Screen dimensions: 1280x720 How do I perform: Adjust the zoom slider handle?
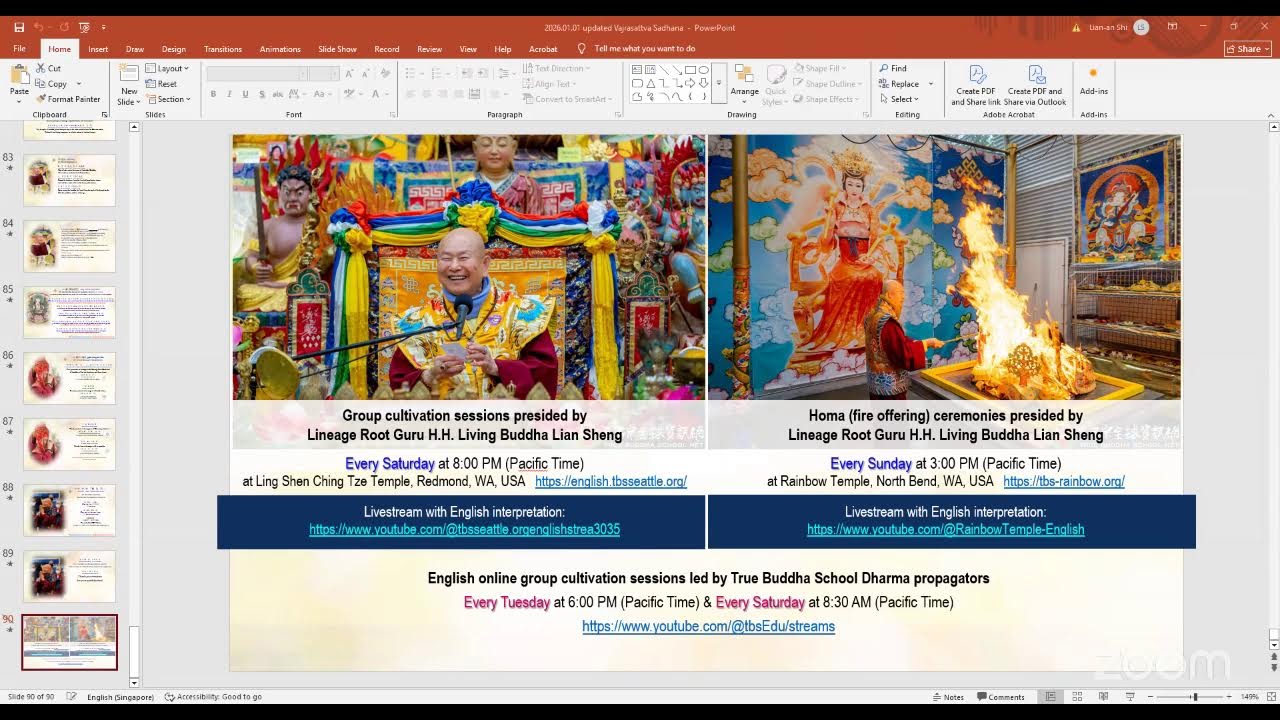pos(1194,697)
